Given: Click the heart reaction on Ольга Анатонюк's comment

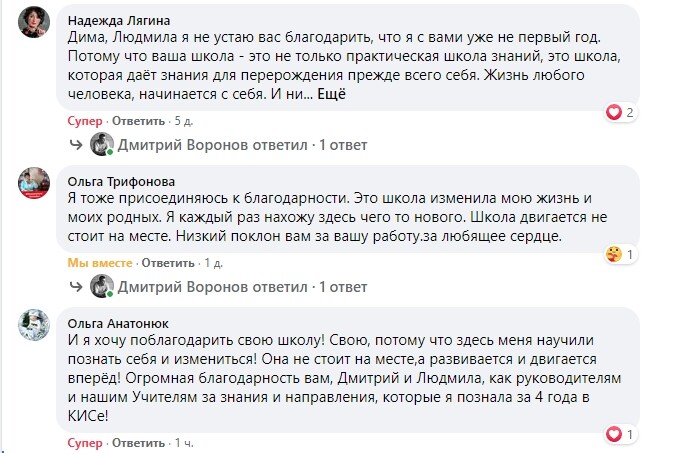Looking at the screenshot, I should pyautogui.click(x=614, y=434).
